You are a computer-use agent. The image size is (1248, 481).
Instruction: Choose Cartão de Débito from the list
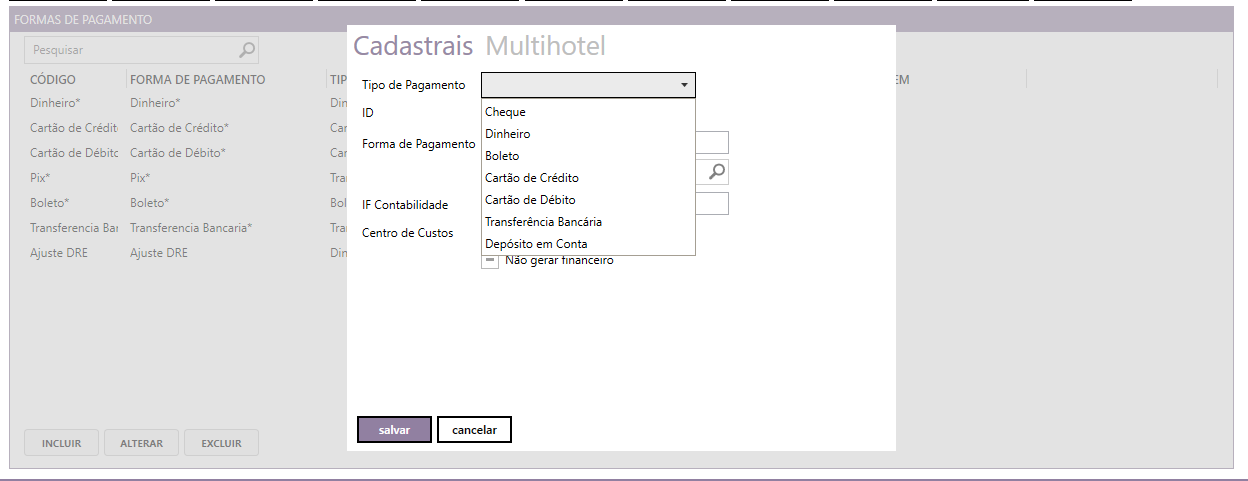pyautogui.click(x=530, y=200)
